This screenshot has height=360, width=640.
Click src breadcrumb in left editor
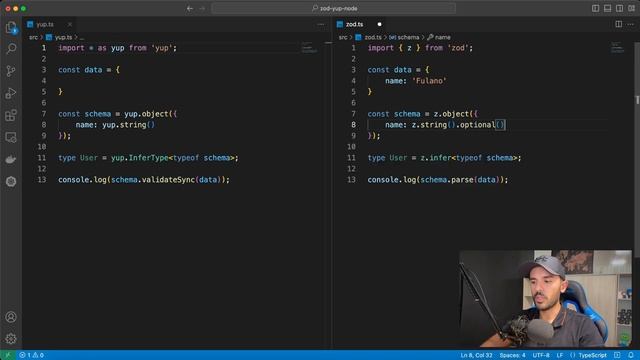[x=33, y=37]
